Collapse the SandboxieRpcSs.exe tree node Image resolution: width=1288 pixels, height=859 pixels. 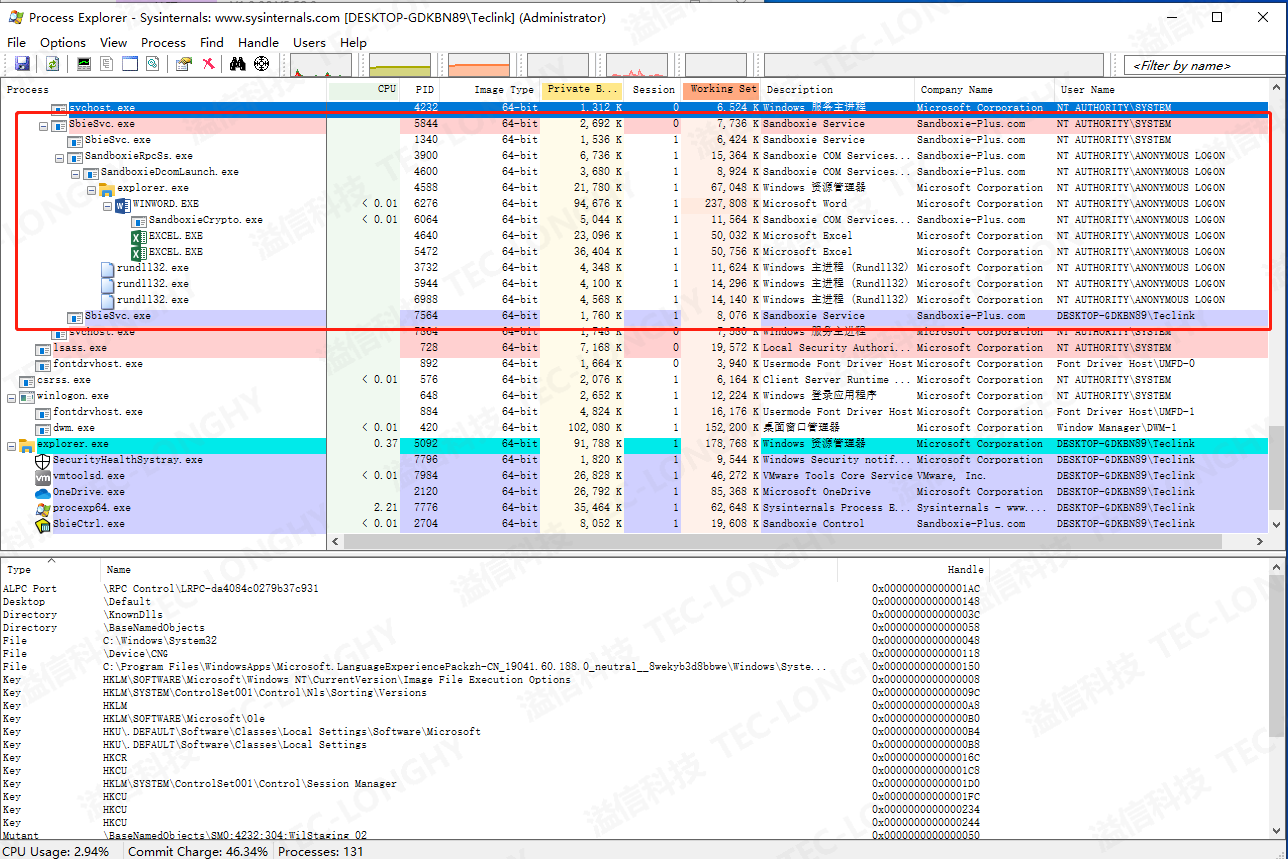pos(59,157)
